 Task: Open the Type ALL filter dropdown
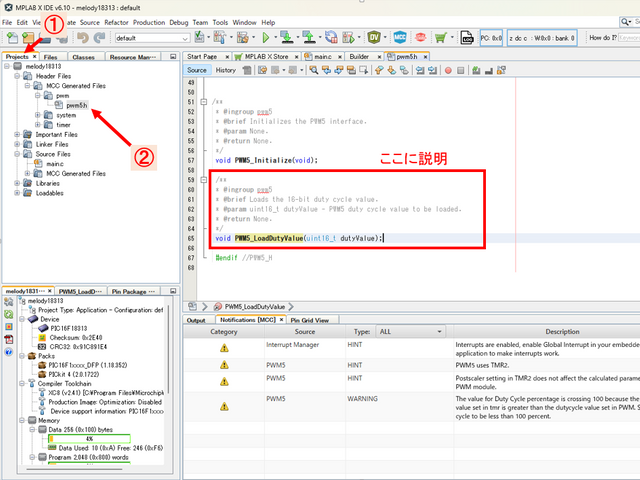(412, 331)
